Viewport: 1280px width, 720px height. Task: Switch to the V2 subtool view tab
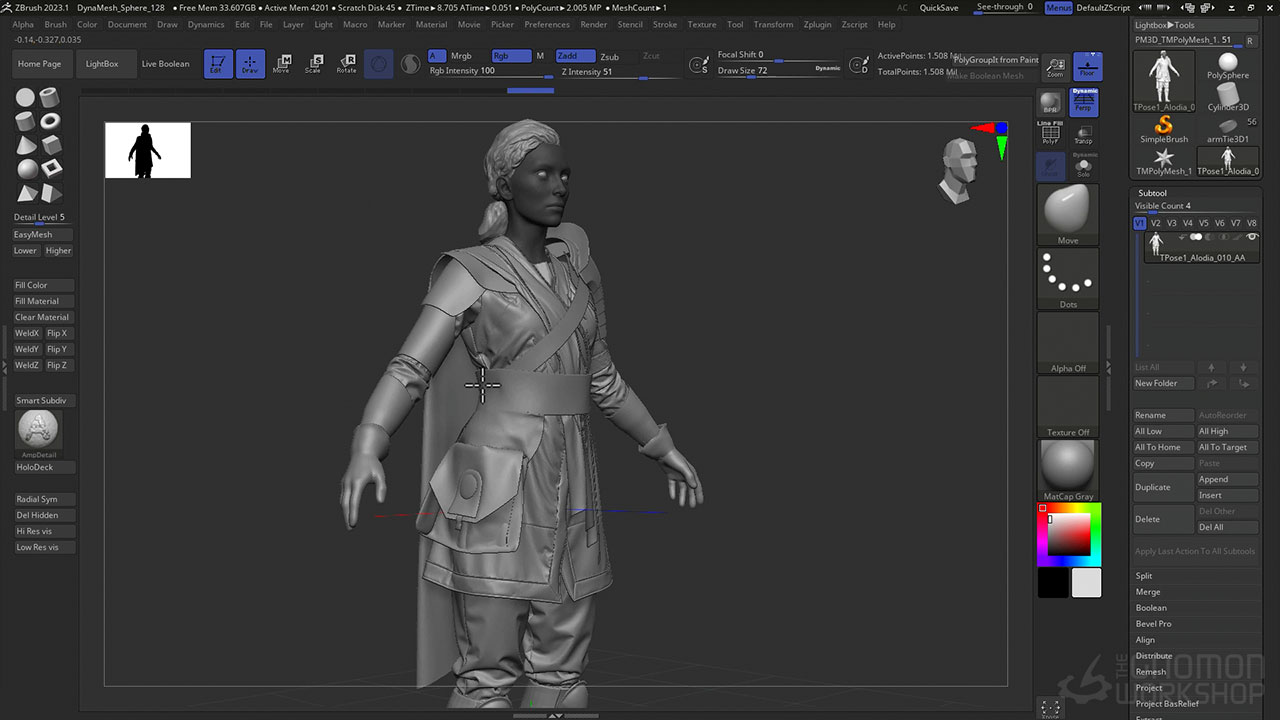(x=1155, y=223)
